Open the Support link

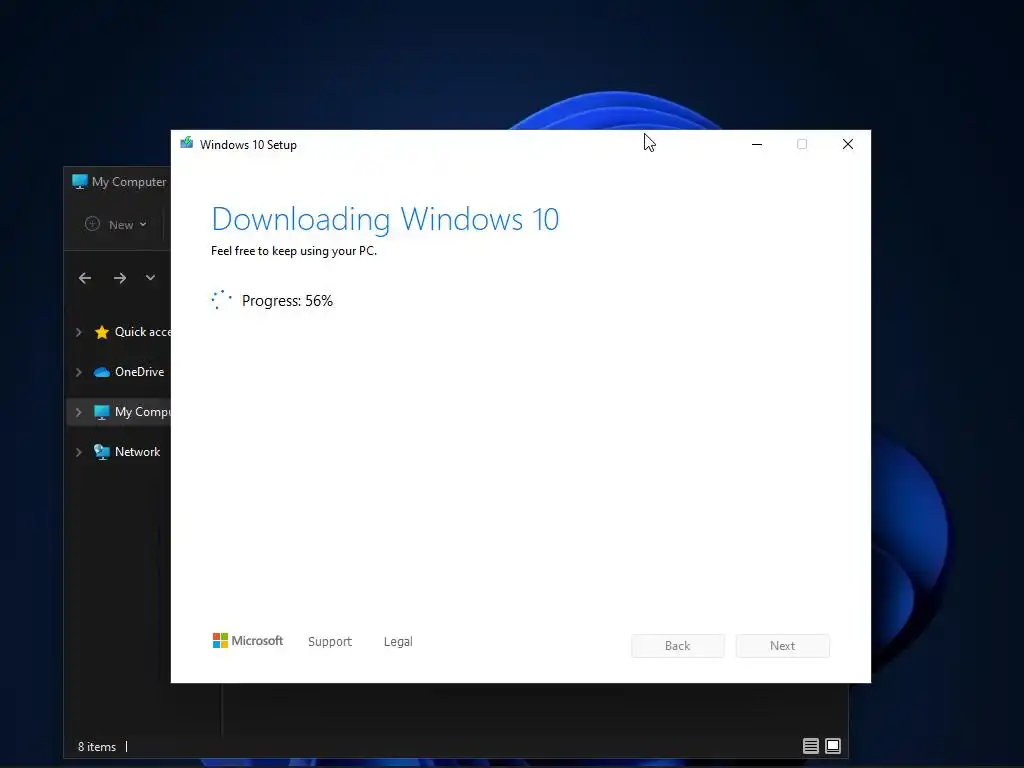(330, 641)
